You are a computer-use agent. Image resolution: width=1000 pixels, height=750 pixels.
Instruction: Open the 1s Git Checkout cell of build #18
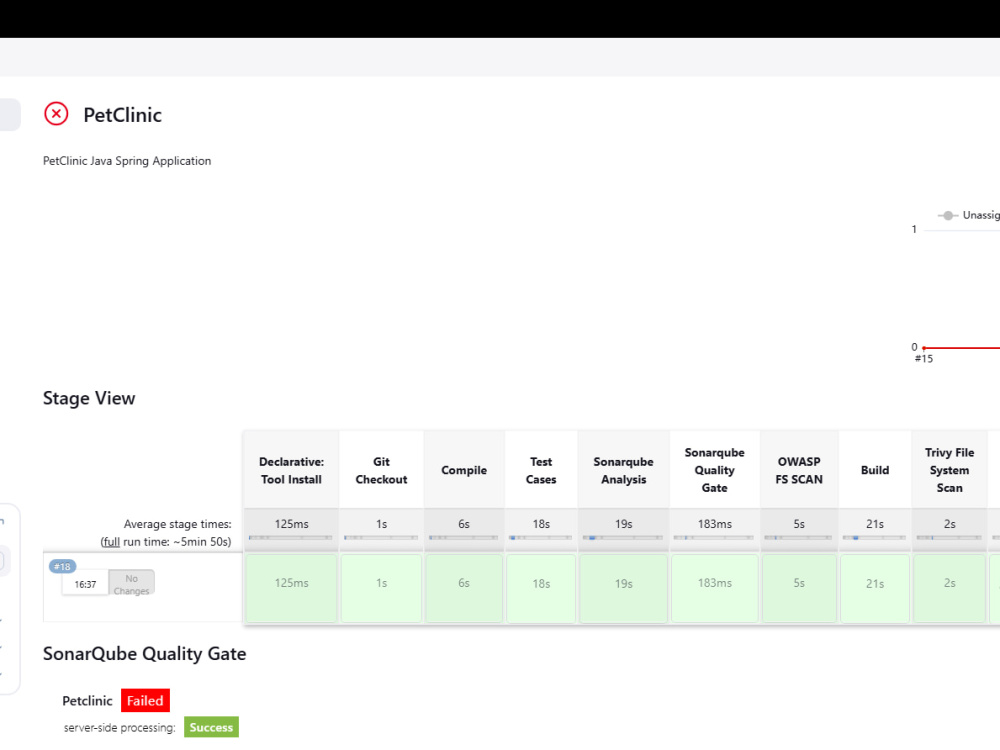point(381,587)
